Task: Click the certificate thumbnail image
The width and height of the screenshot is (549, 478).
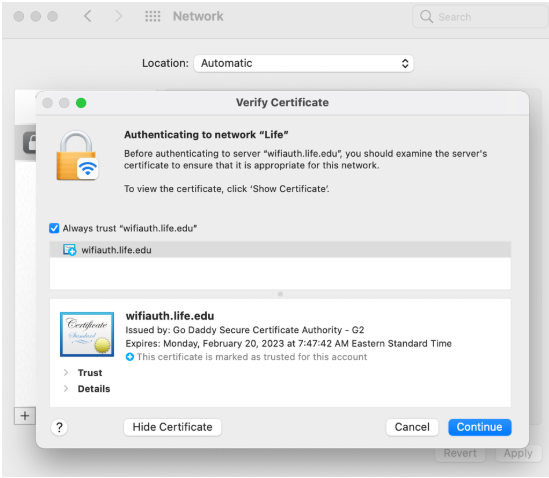Action: [87, 334]
